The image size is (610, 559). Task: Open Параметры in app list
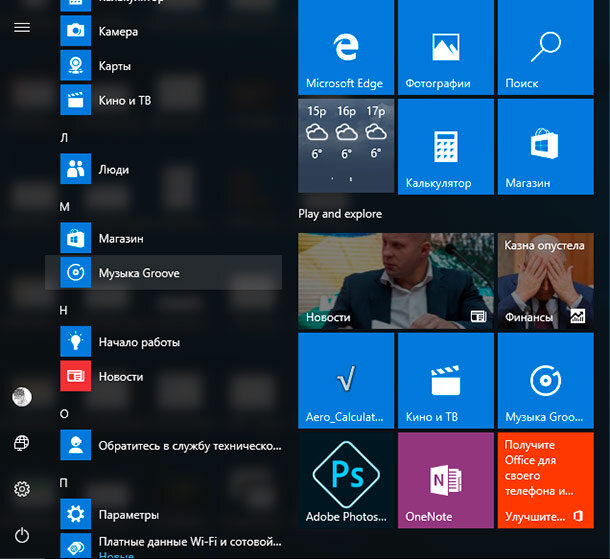click(x=163, y=514)
